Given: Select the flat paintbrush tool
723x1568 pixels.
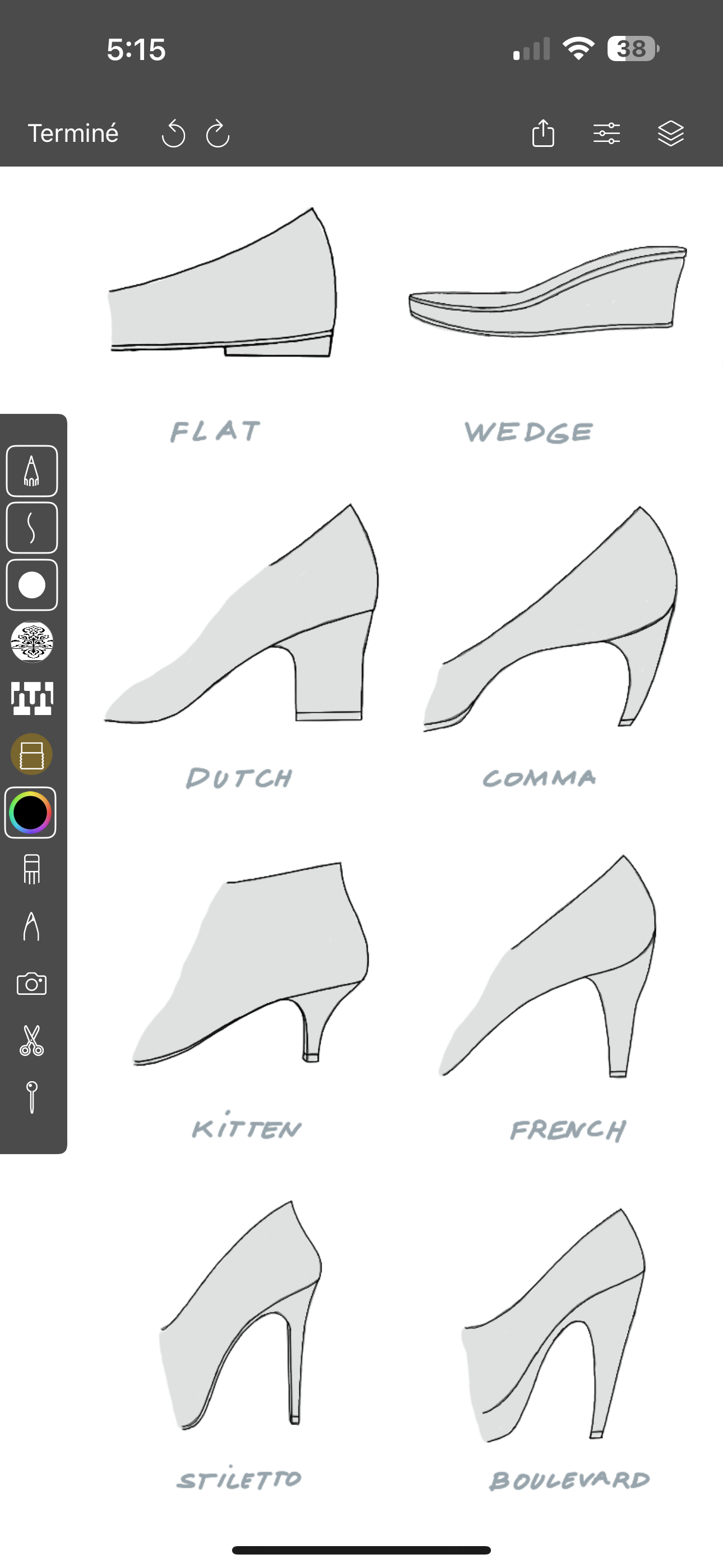Looking at the screenshot, I should click(31, 869).
